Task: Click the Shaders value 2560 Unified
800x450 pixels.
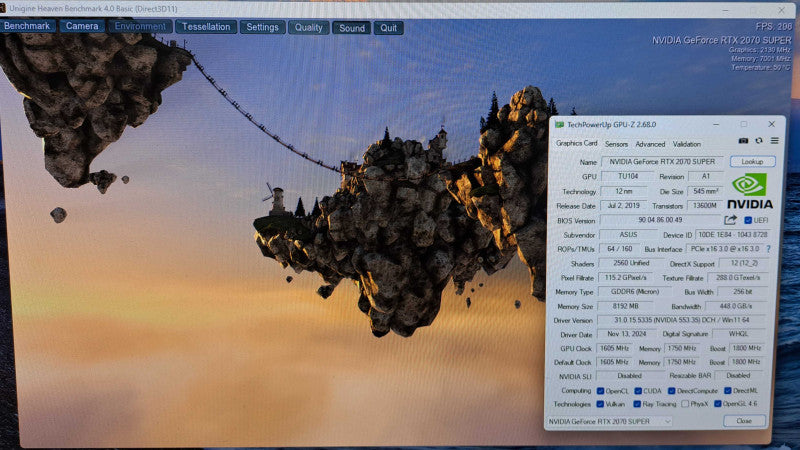Action: tap(631, 263)
